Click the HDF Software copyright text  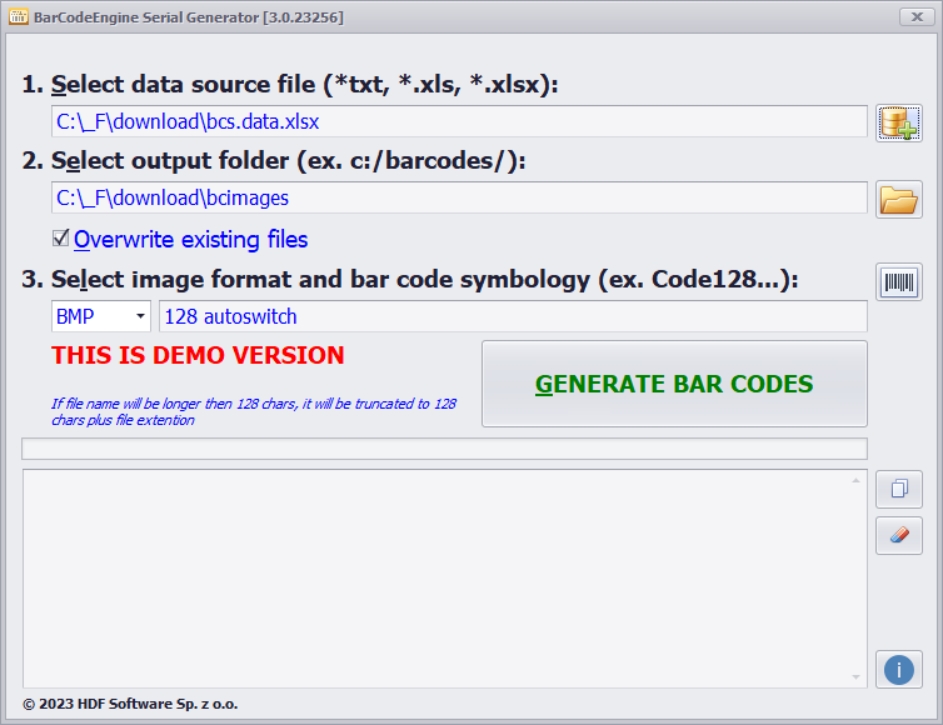(130, 704)
